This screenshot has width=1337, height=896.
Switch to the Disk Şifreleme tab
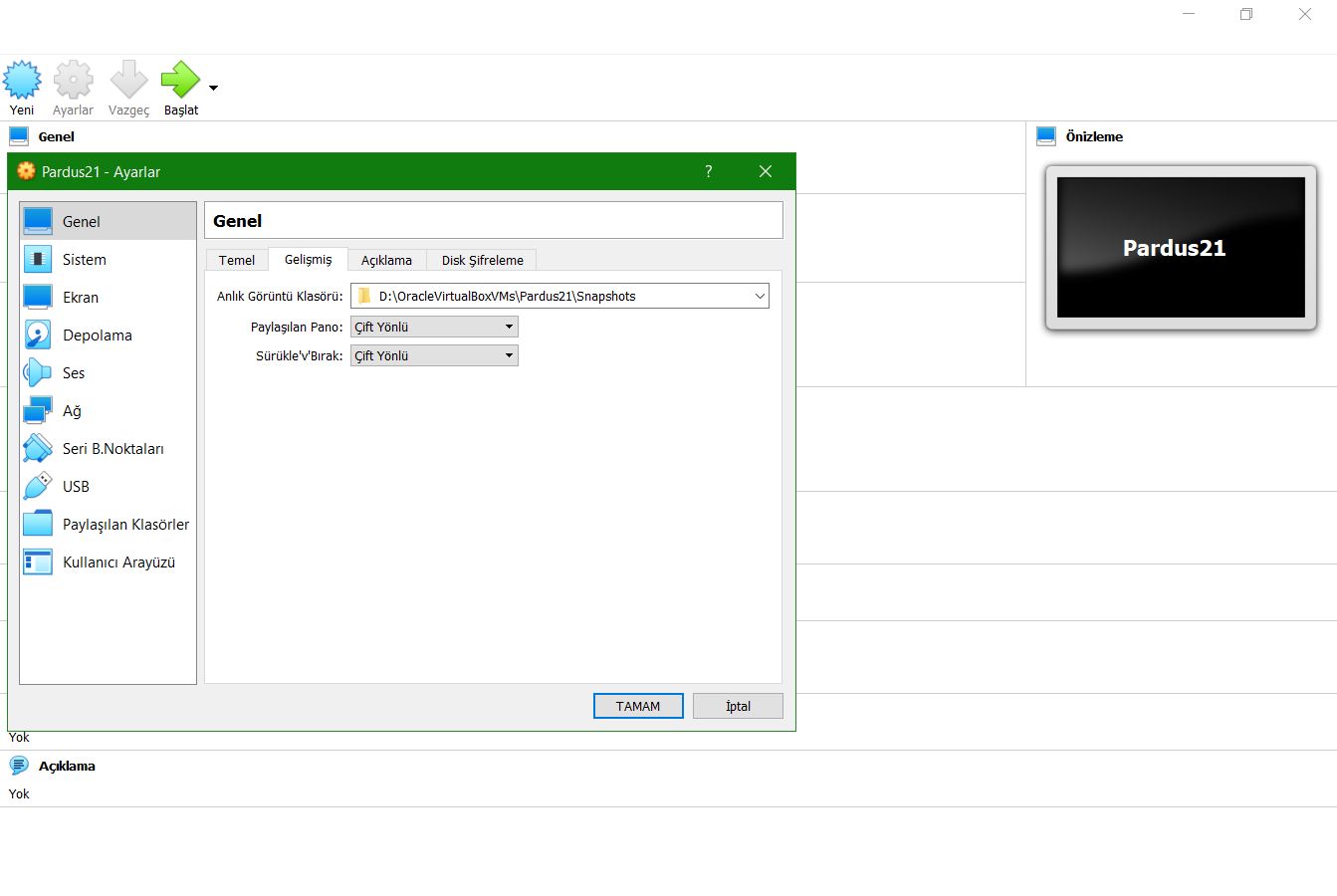pyautogui.click(x=483, y=260)
